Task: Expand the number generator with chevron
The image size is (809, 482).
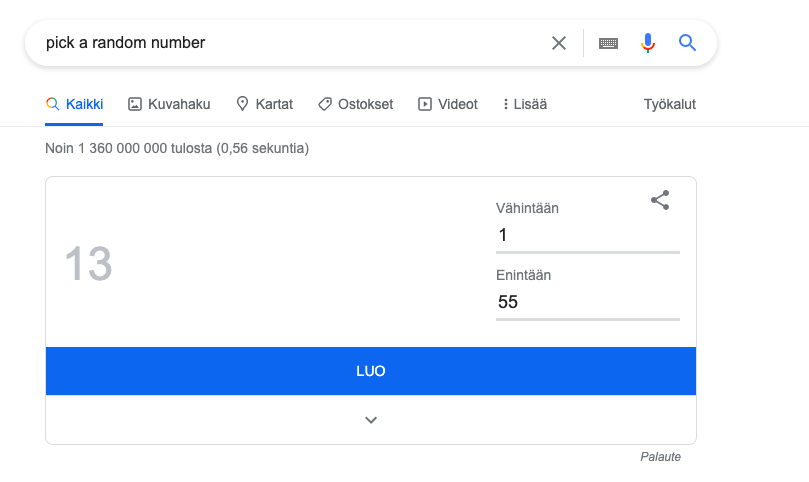Action: point(371,420)
